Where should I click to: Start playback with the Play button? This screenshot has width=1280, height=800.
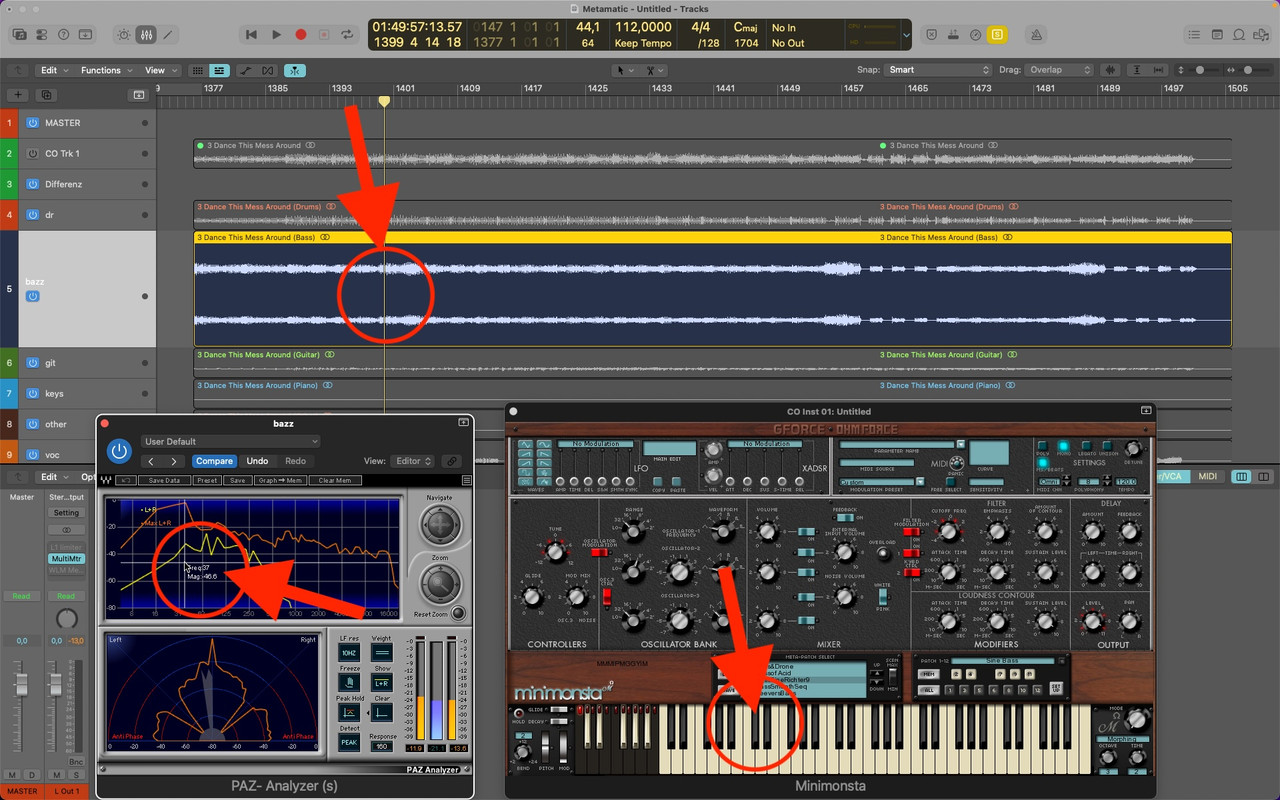pyautogui.click(x=277, y=34)
